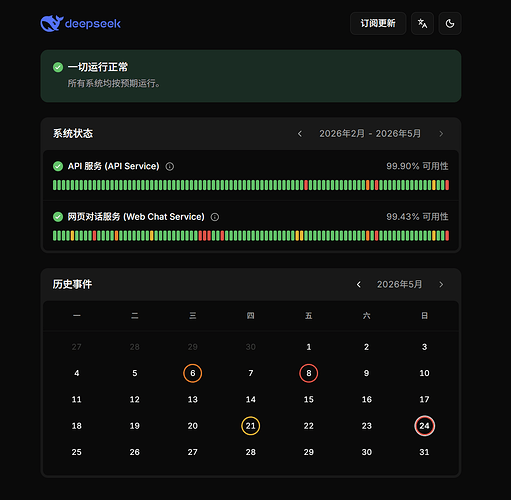
Task: Select orange-circled day 6 in calendar
Action: coord(193,373)
